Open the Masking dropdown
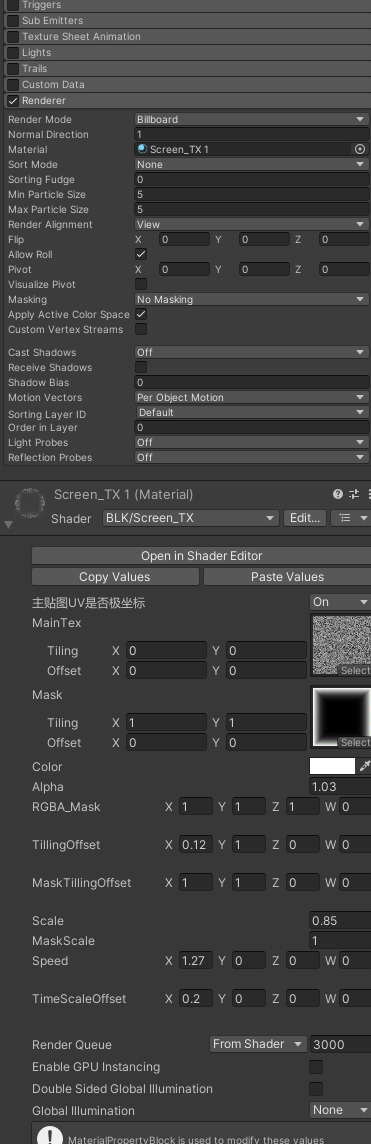 pos(251,299)
